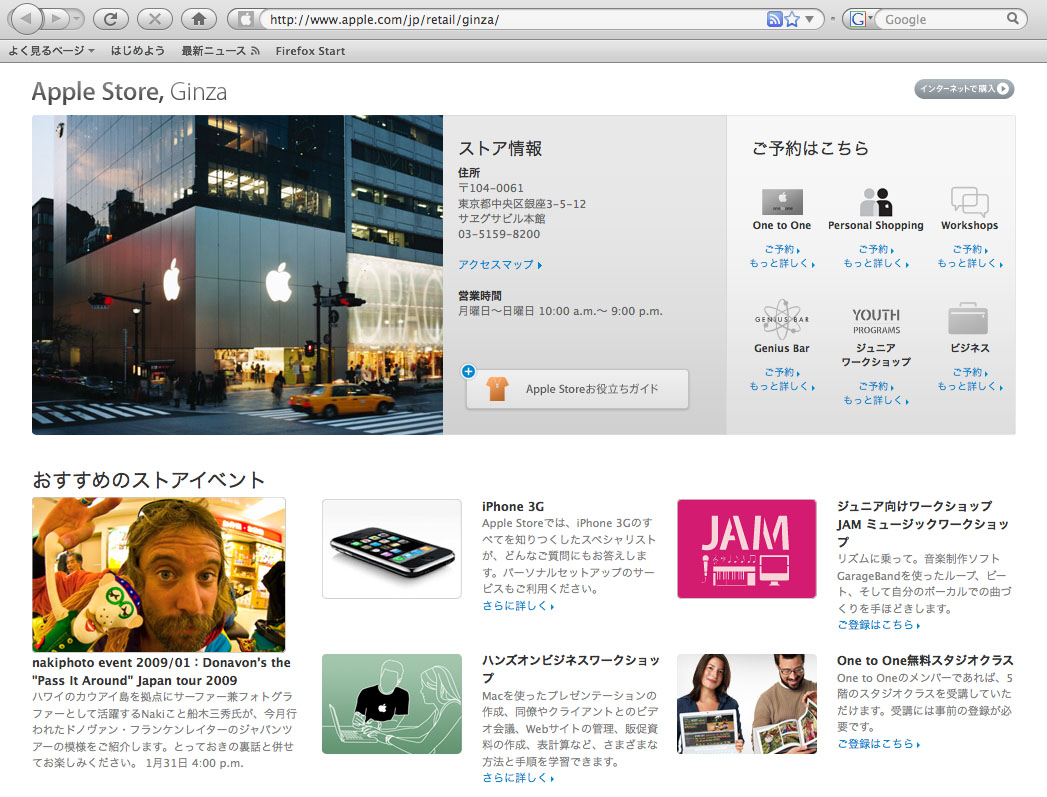Stop loading the page
The image size is (1047, 797).
click(x=155, y=19)
